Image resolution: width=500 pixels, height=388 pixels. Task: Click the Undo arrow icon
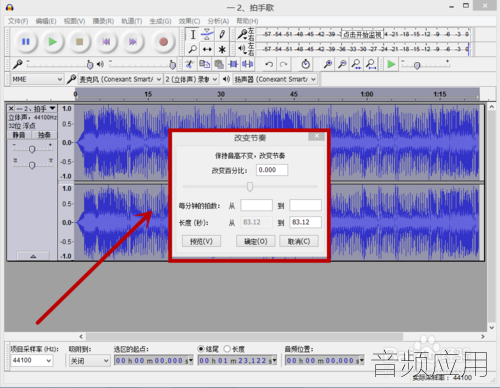tap(269, 64)
